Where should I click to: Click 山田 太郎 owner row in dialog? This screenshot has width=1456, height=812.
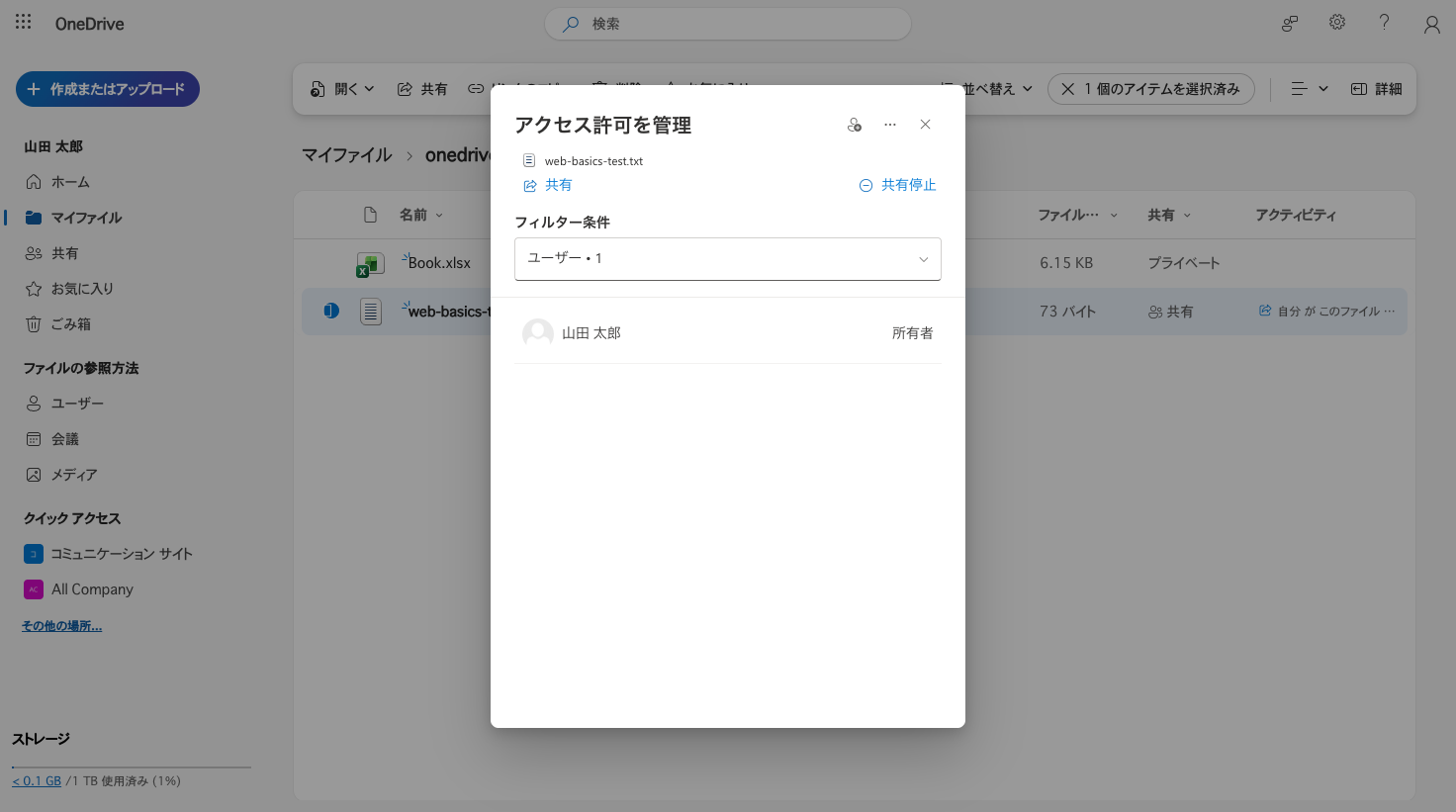click(x=728, y=333)
